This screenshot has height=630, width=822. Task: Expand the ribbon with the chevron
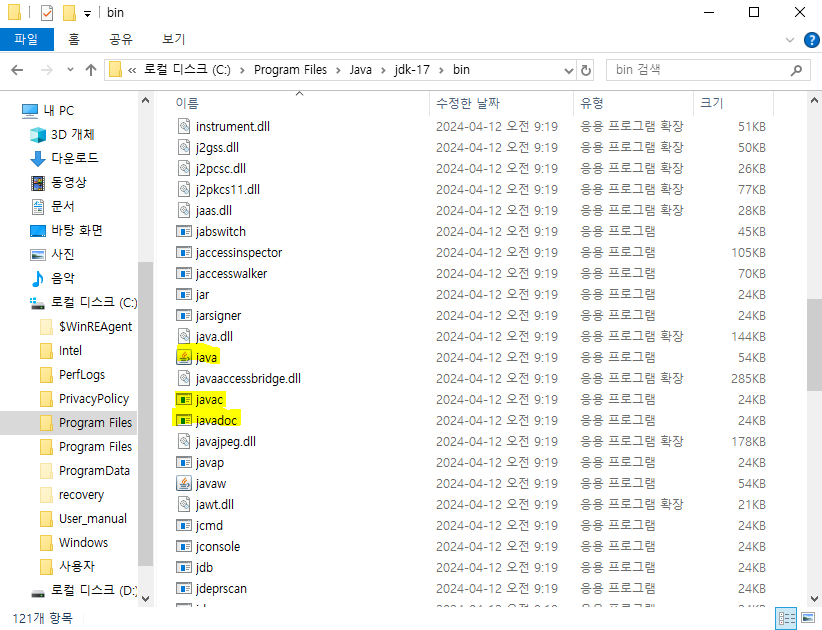[x=789, y=40]
